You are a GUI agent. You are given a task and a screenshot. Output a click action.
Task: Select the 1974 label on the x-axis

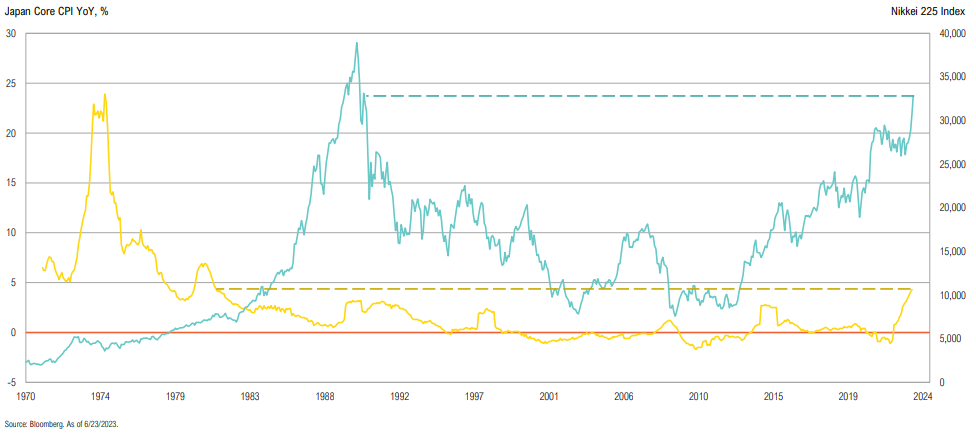coord(103,397)
